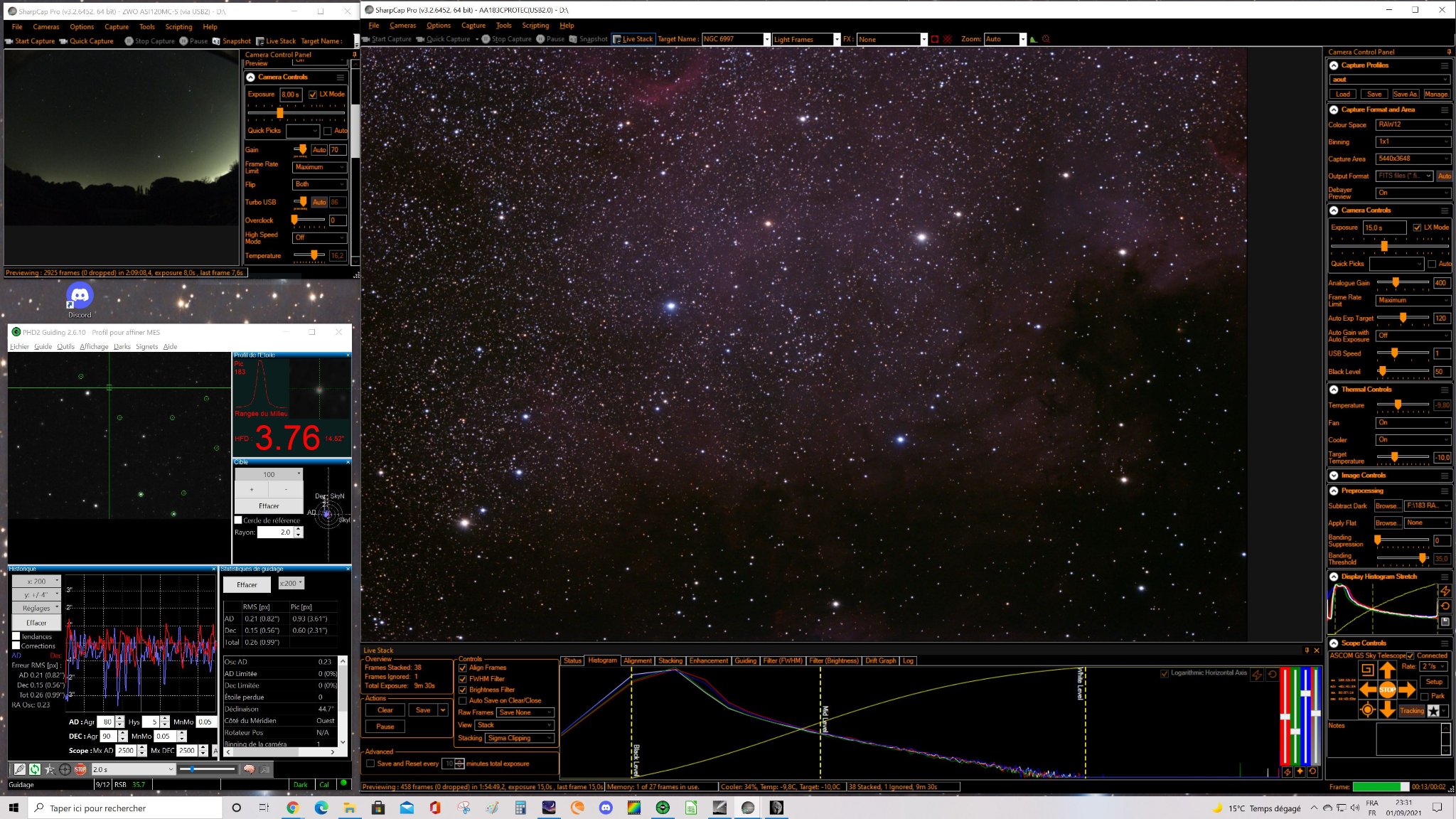This screenshot has width=1456, height=819.
Task: Click save icon in Display Histogram Stretch
Action: point(1445,621)
